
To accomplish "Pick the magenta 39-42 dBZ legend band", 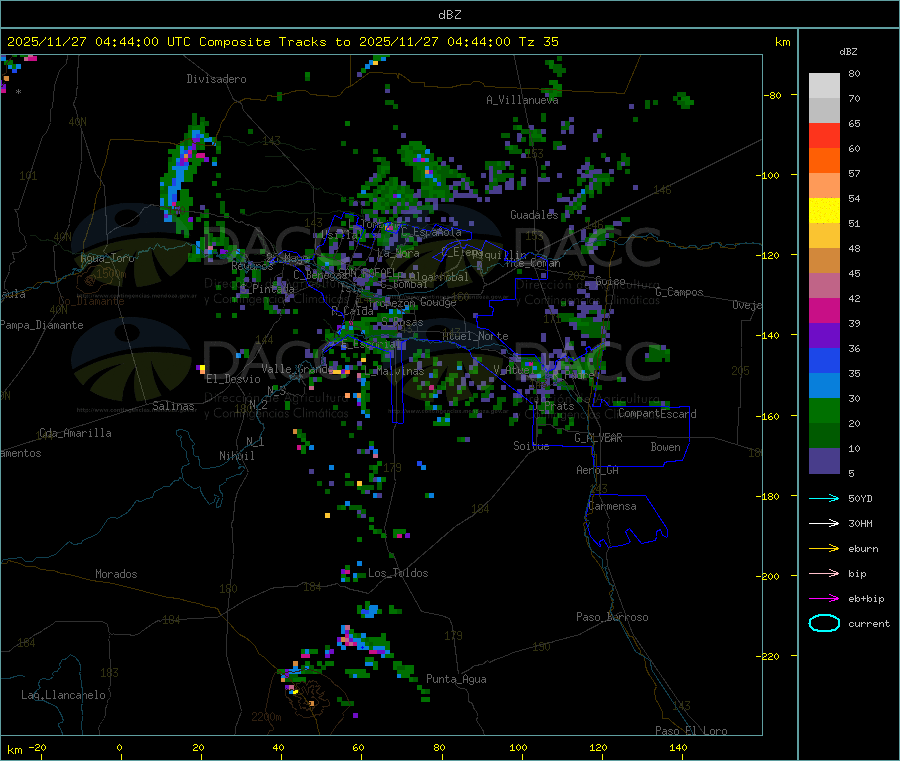I will [824, 310].
